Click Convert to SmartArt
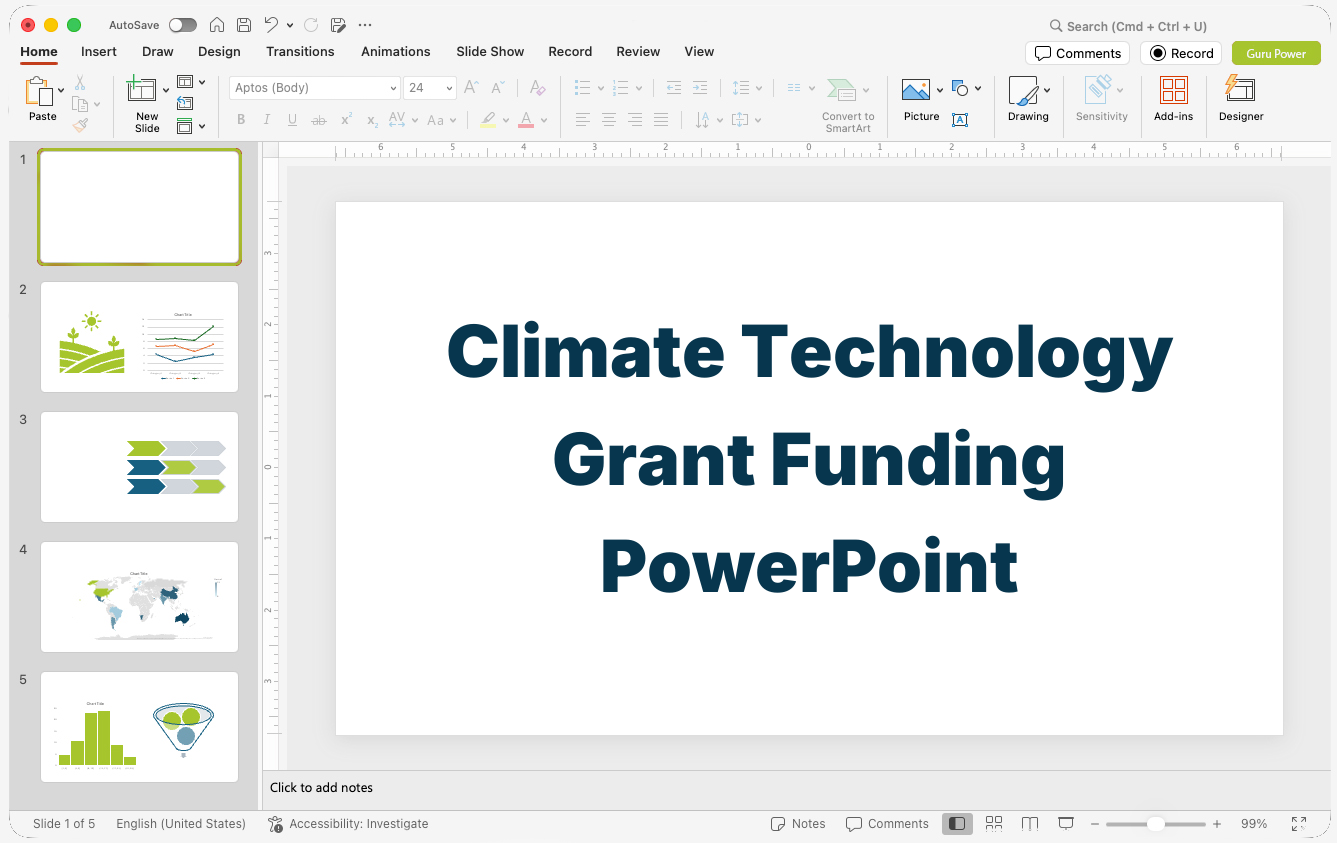The height and width of the screenshot is (843, 1337). coord(848,105)
